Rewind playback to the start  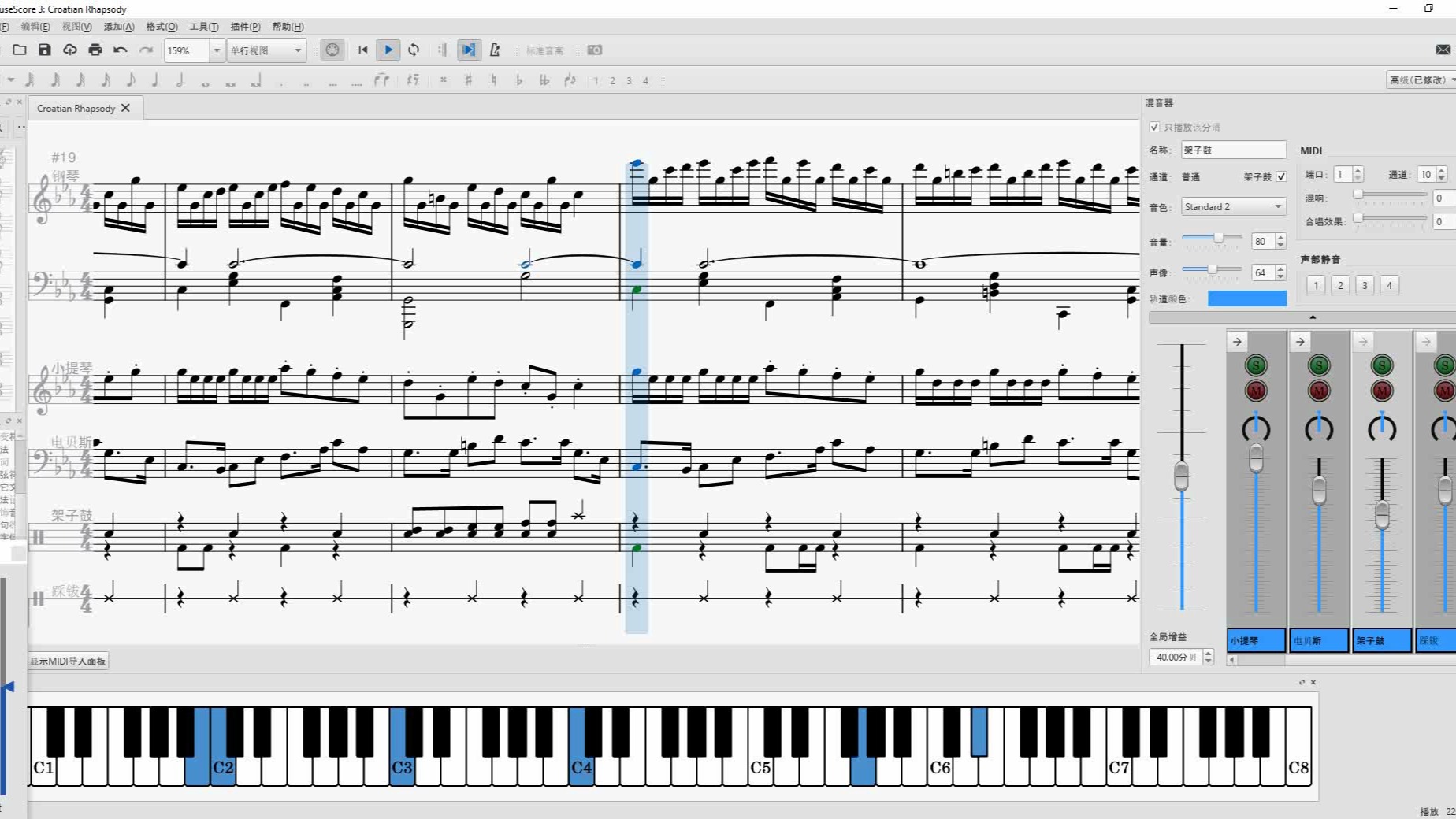[363, 50]
